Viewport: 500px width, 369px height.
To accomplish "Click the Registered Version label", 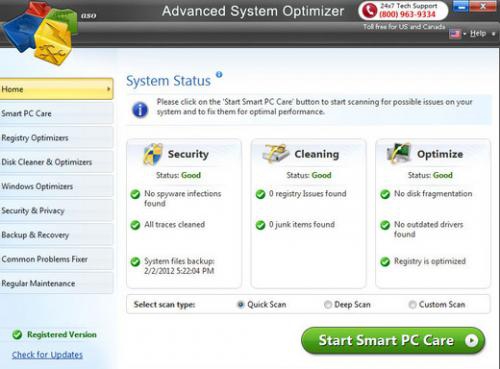I will pos(62,335).
